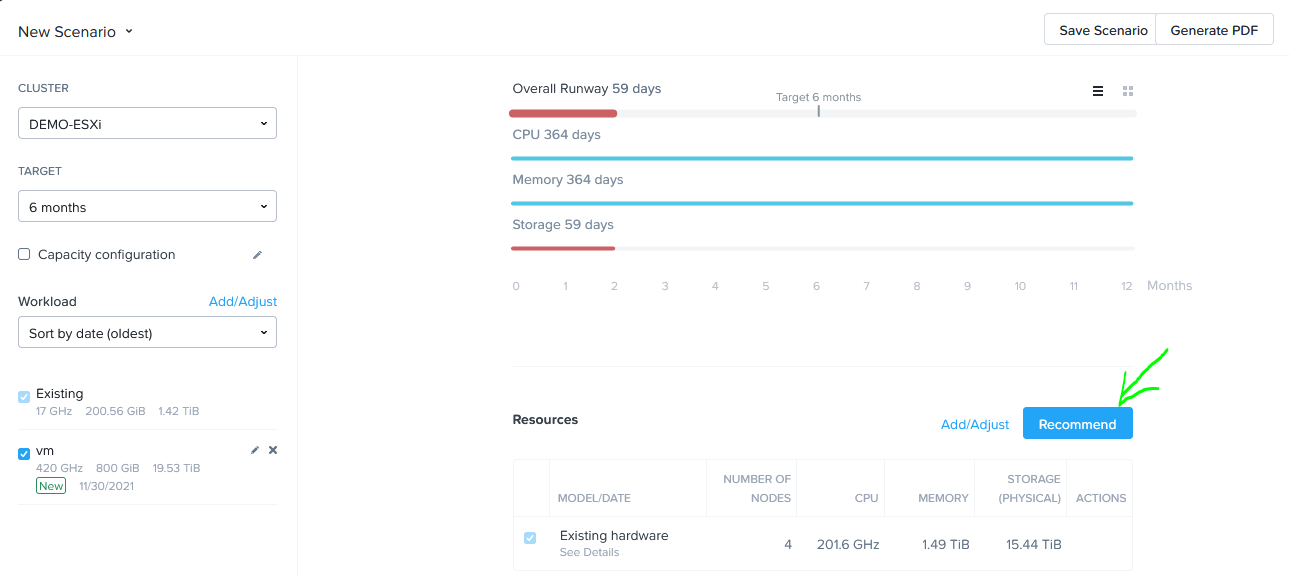This screenshot has height=576, width=1289.
Task: Click the Target 6 months marker
Action: (x=818, y=111)
